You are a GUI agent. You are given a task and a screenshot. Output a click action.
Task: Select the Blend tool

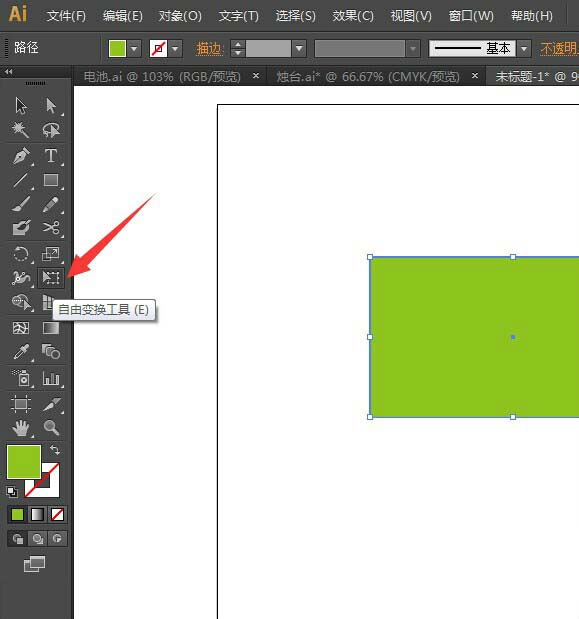[51, 352]
